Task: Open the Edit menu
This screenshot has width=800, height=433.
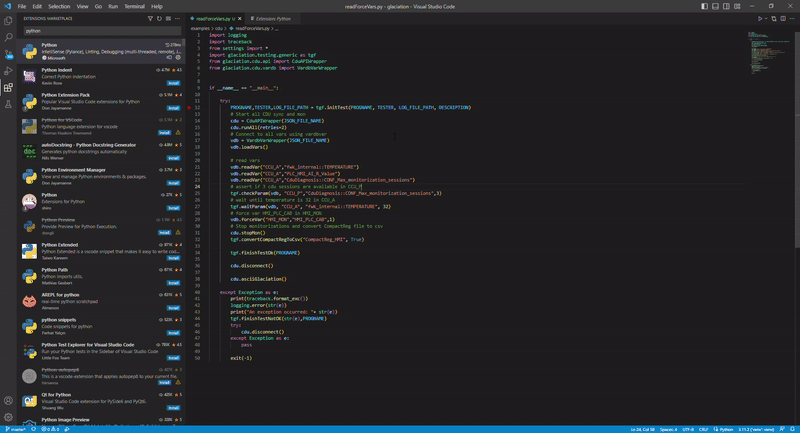Action: coord(37,7)
